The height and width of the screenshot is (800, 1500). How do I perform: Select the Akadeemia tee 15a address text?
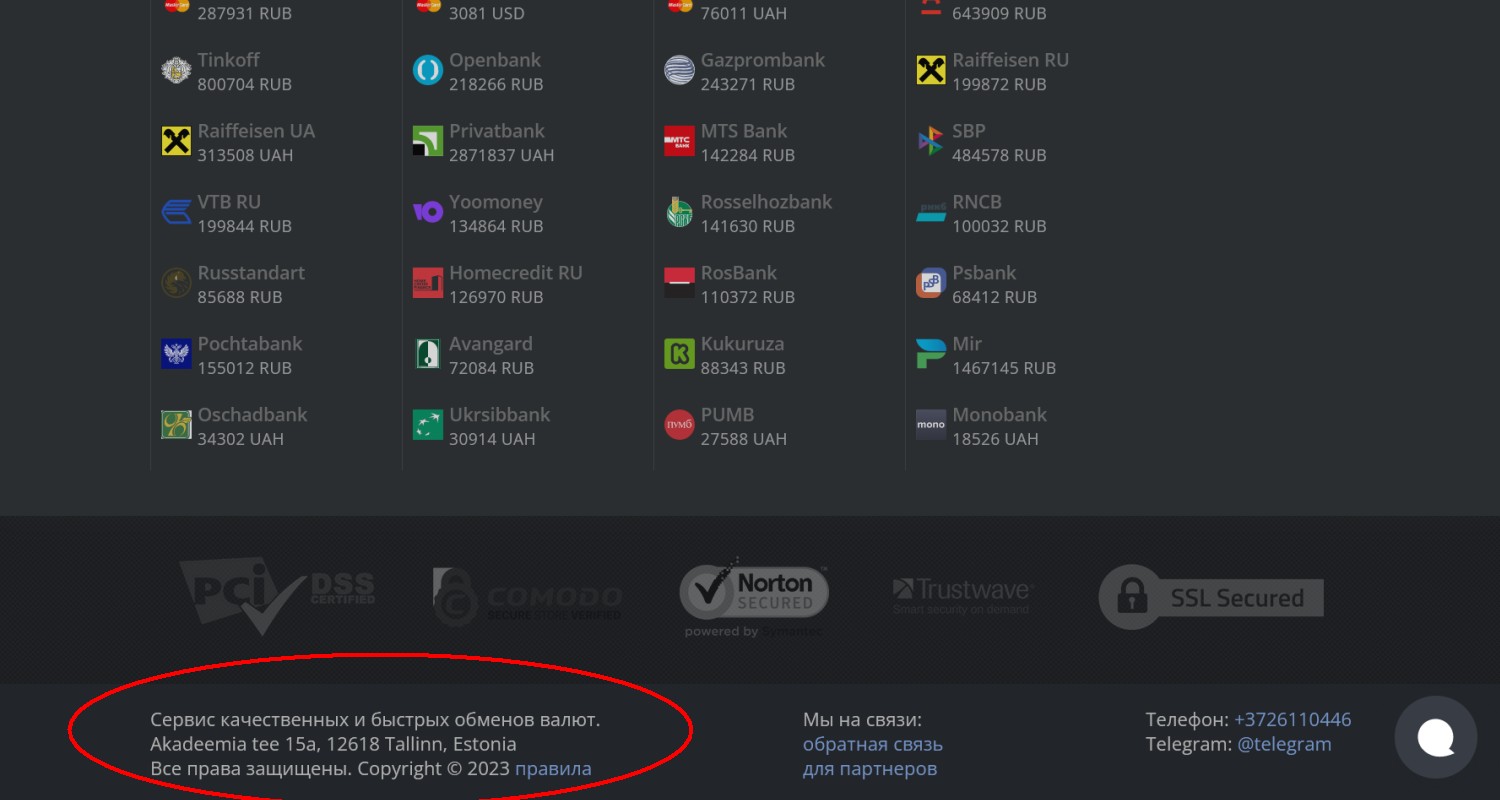click(333, 744)
